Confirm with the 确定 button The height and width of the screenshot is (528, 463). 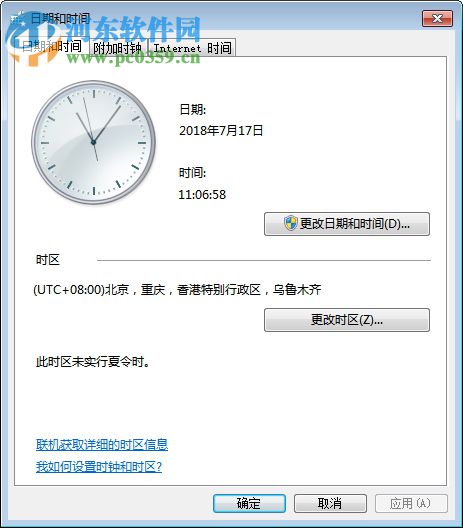(x=250, y=503)
